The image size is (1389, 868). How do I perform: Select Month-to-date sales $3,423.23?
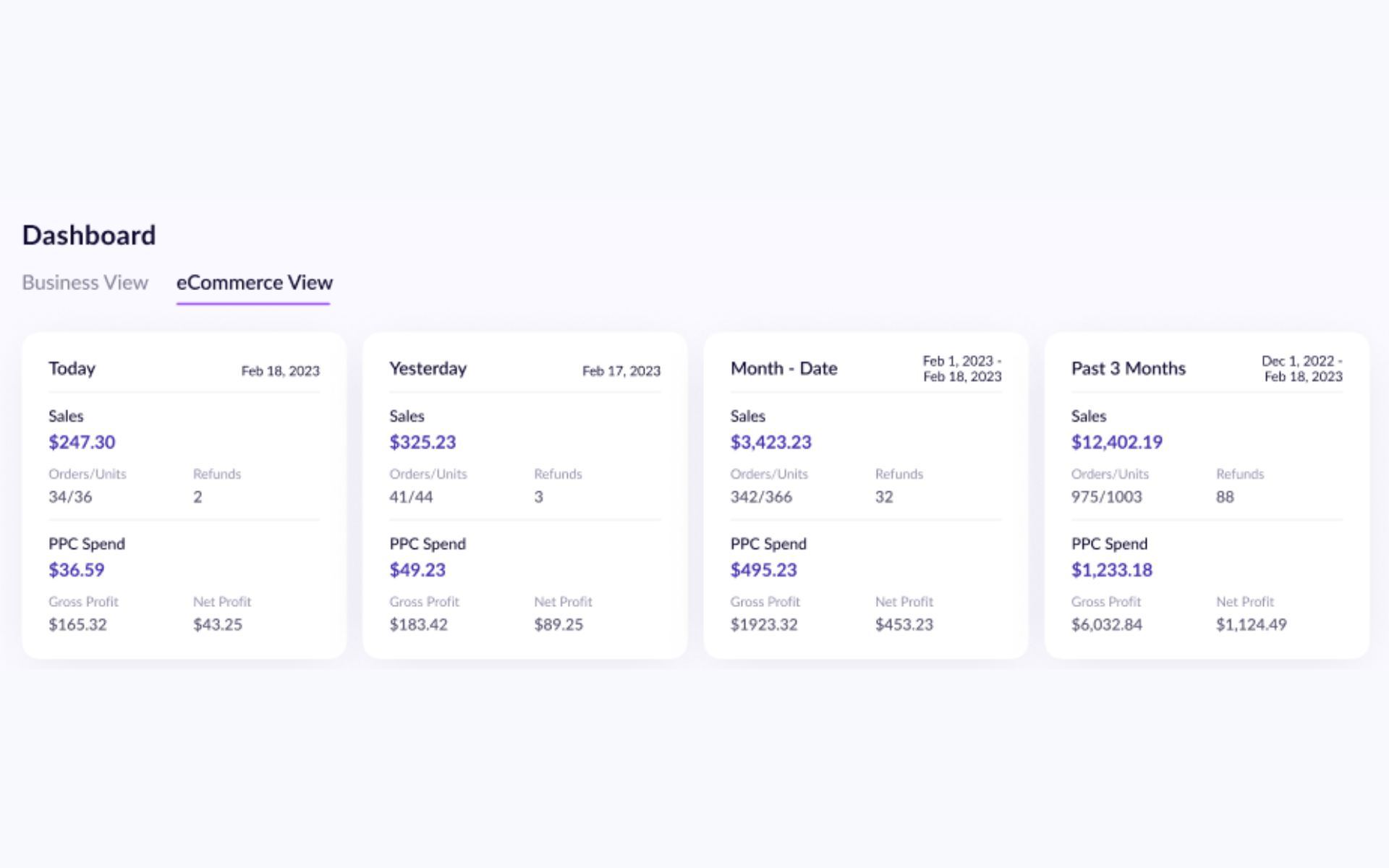(770, 442)
